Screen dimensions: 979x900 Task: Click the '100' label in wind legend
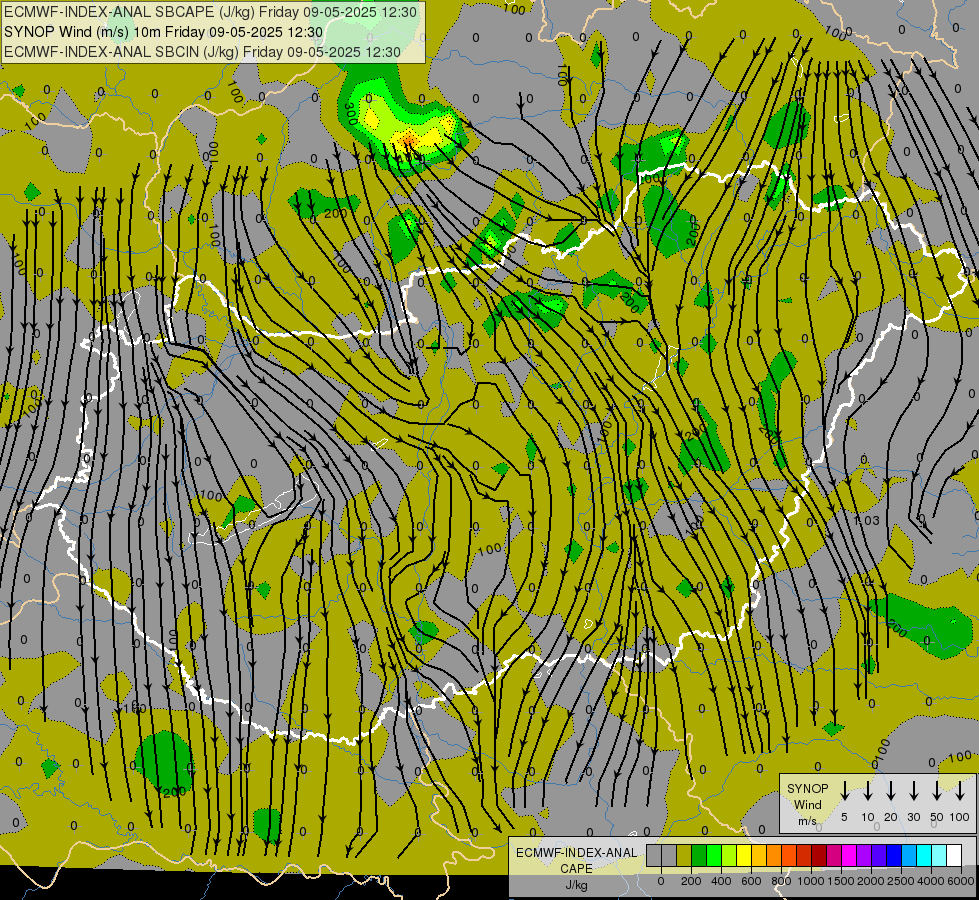click(x=960, y=817)
